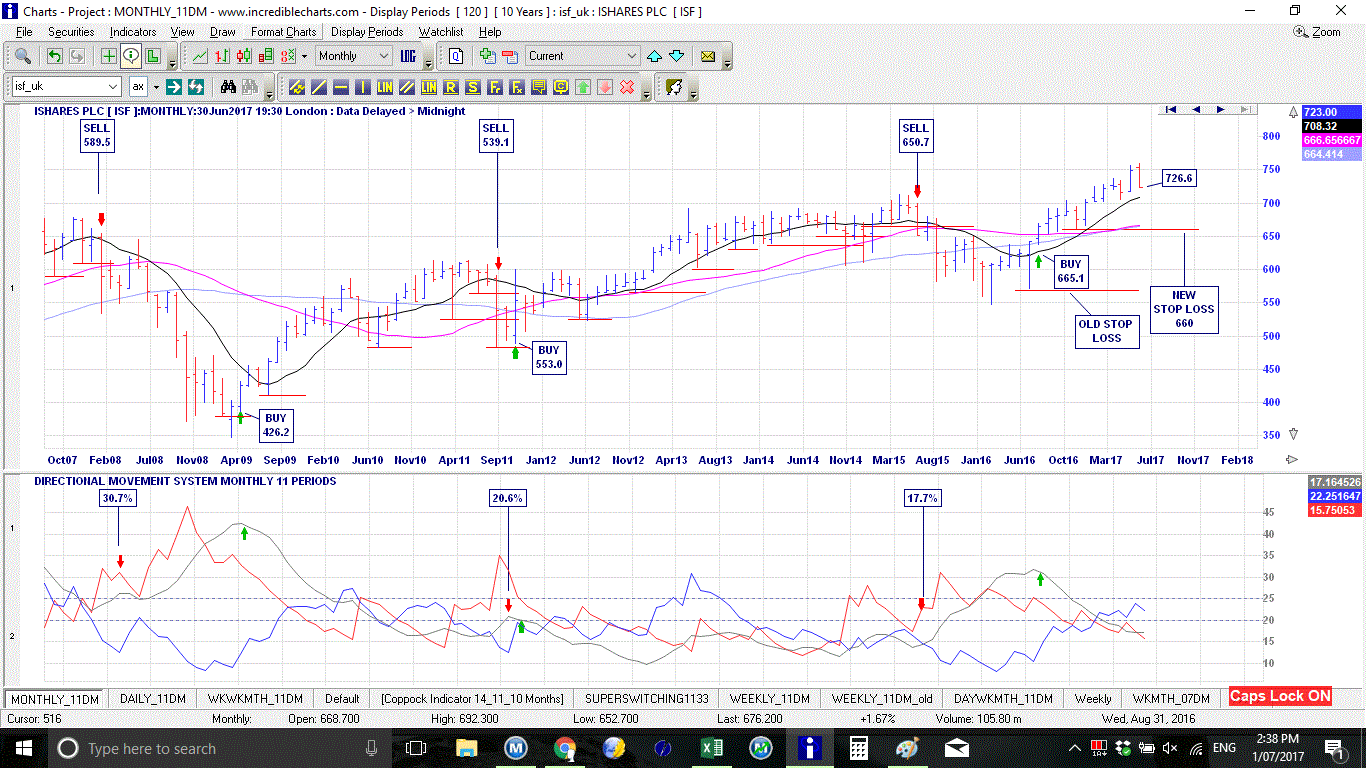Click the add watchlist green plus icon
1366x768 pixels.
pos(488,56)
